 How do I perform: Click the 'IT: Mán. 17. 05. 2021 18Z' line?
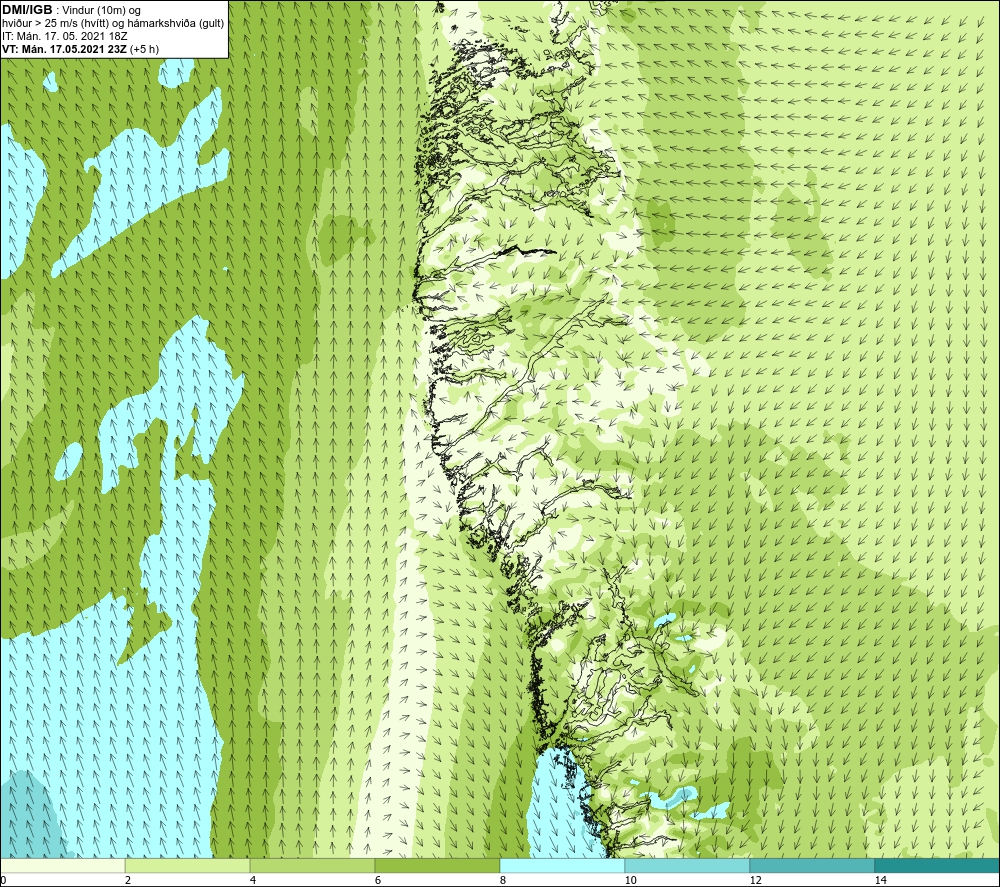(65, 36)
